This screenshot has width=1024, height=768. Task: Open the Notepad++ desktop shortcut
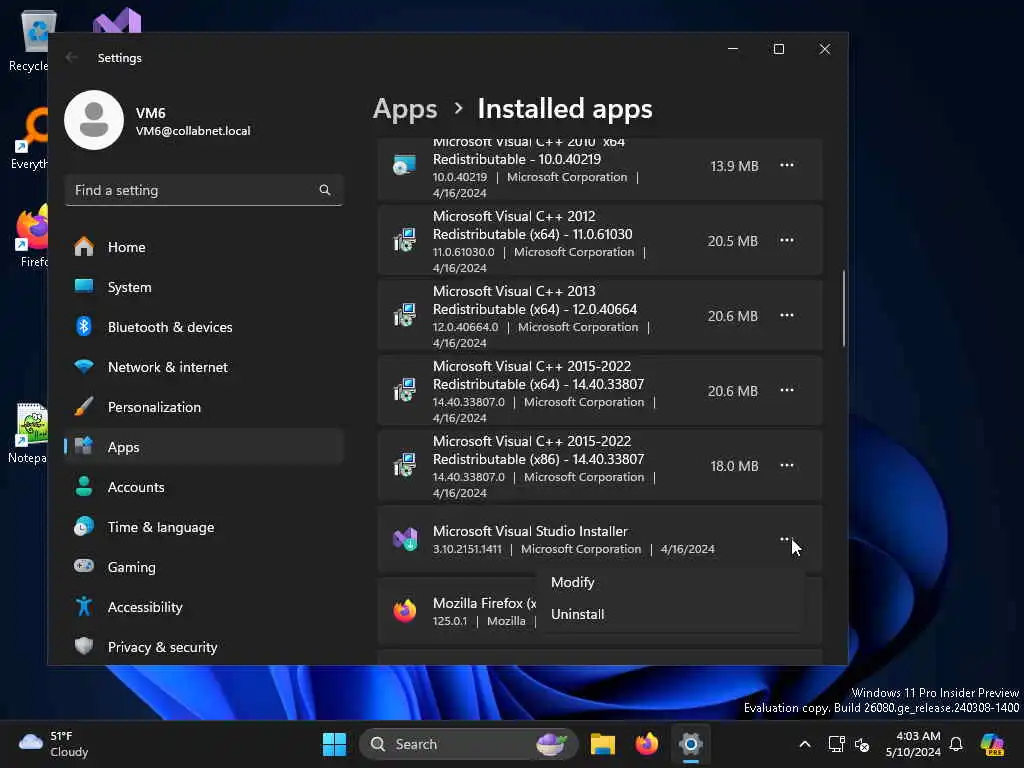tap(29, 434)
